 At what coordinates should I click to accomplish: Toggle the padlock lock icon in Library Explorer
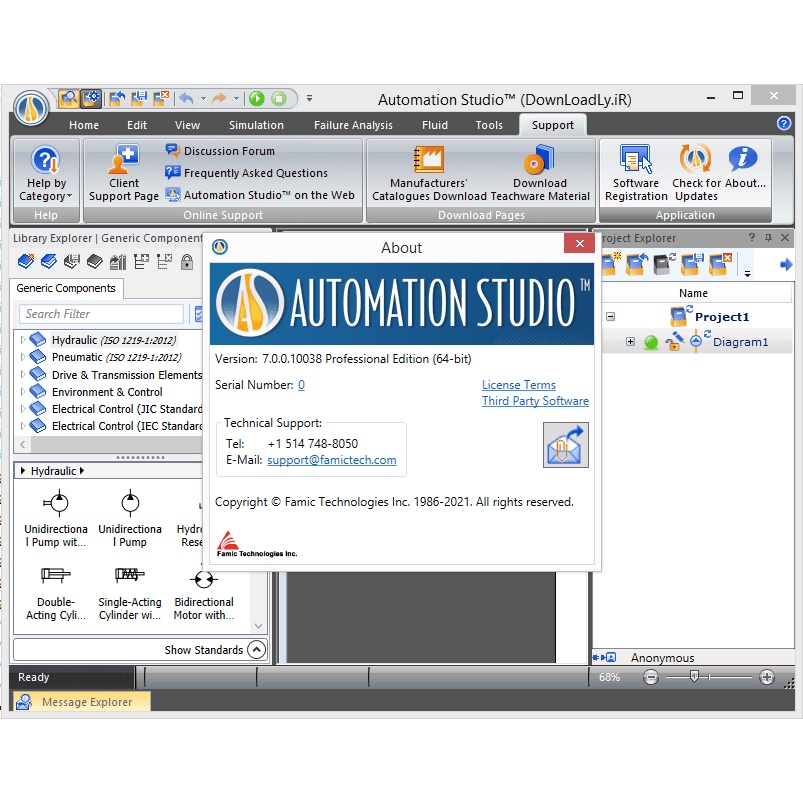coord(187,262)
